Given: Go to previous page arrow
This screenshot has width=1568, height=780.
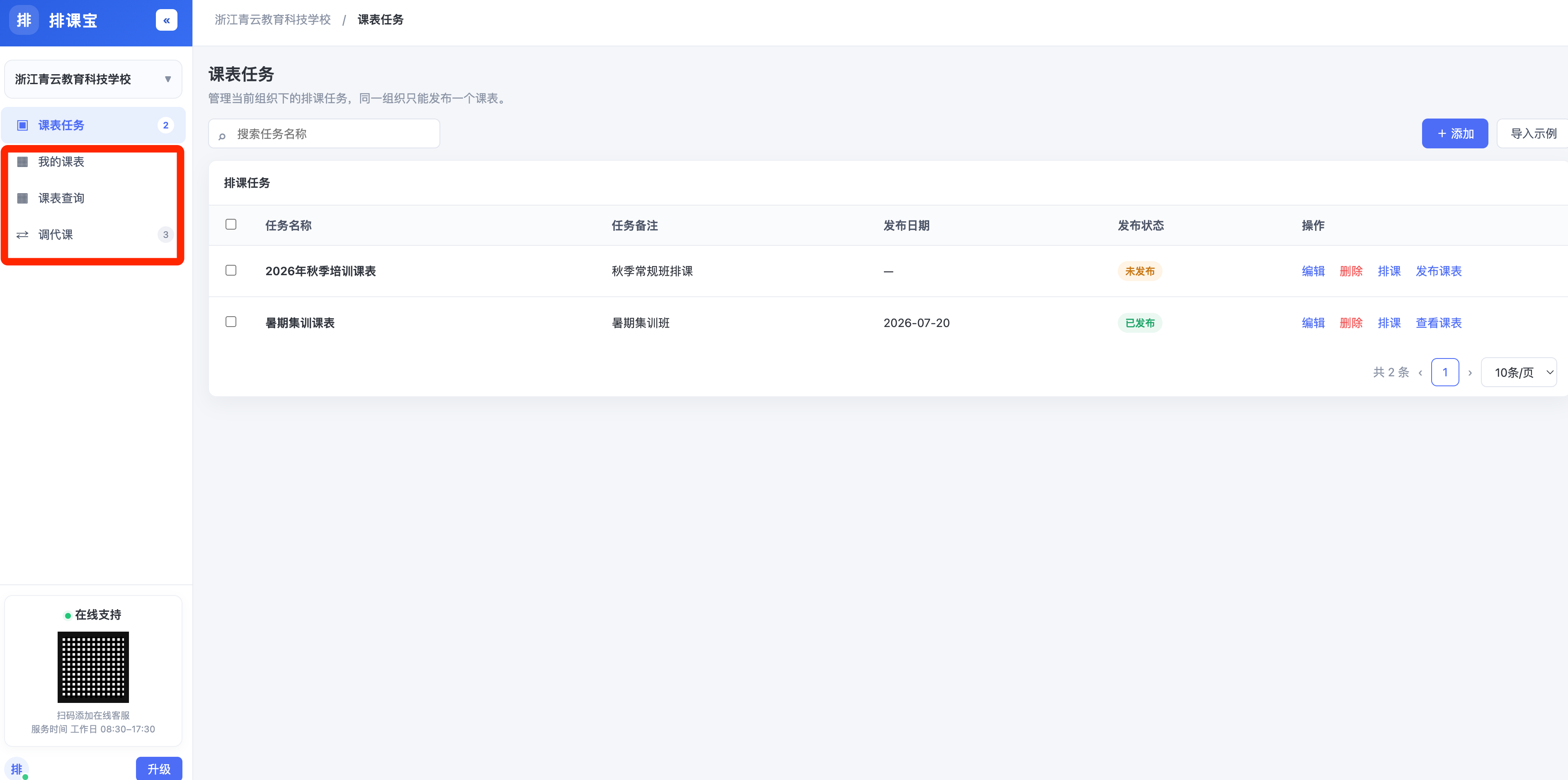Looking at the screenshot, I should (1421, 373).
